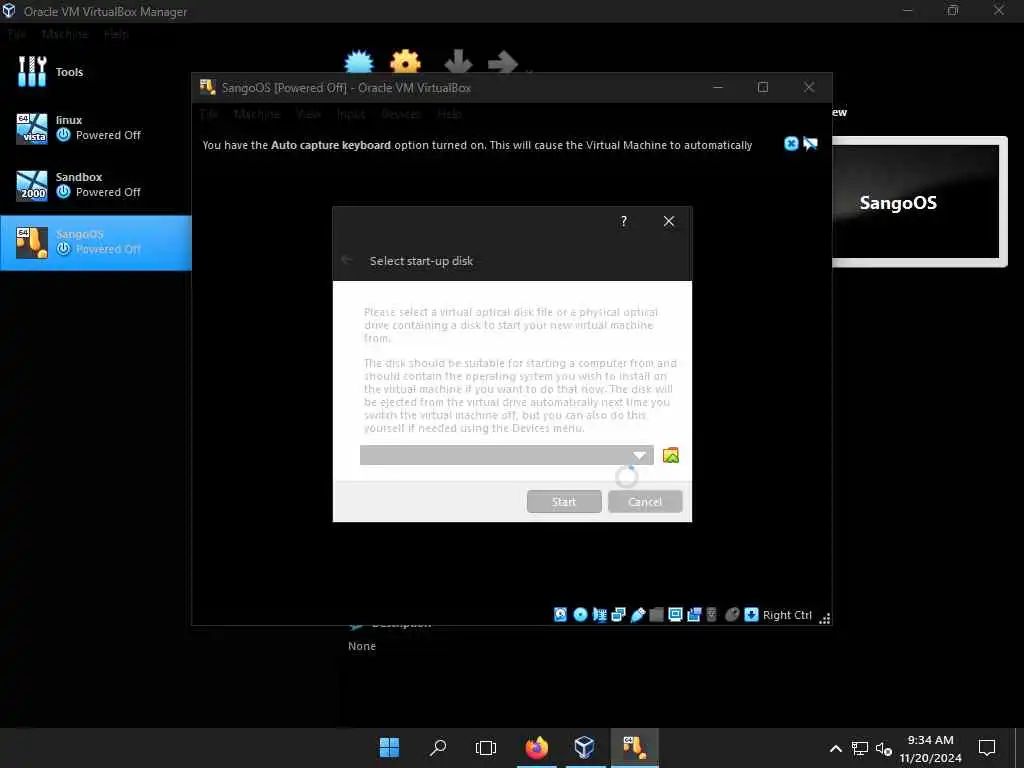
Task: Click the None description text in Manager
Action: point(362,646)
